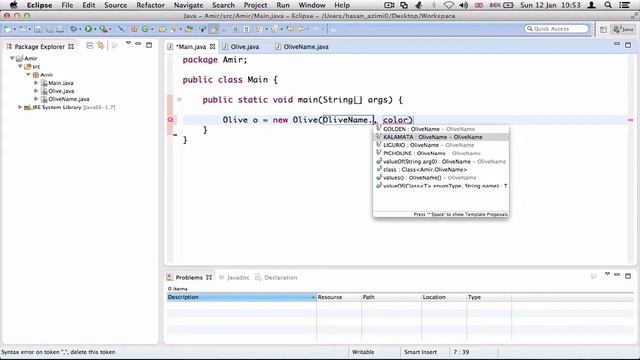Click the Wi-Fi icon in the menu bar
Image resolution: width=640 pixels, height=360 pixels.
[449, 5]
